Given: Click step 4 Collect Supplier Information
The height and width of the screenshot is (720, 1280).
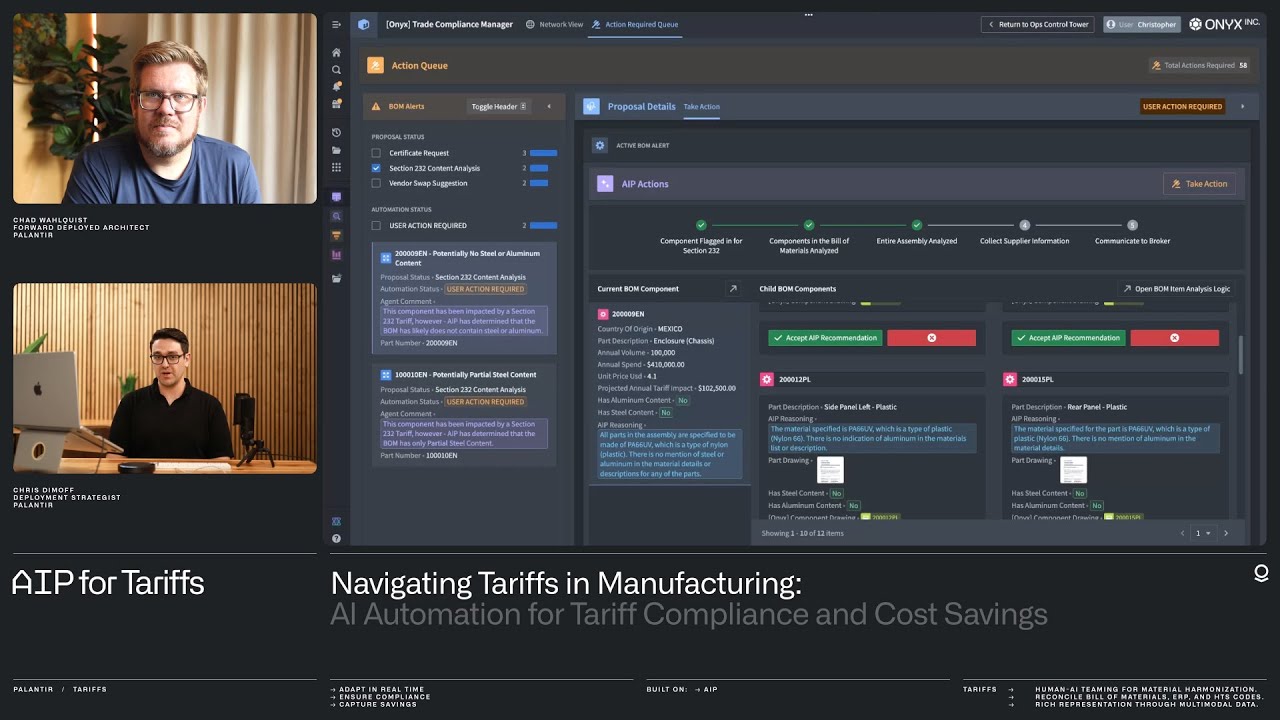Looking at the screenshot, I should (1024, 225).
